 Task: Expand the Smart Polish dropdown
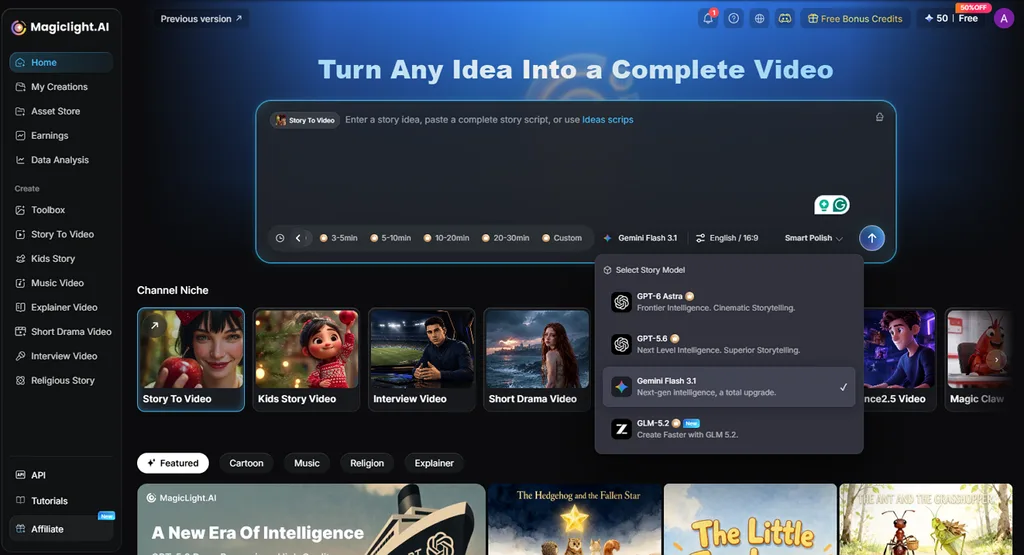pyautogui.click(x=814, y=238)
